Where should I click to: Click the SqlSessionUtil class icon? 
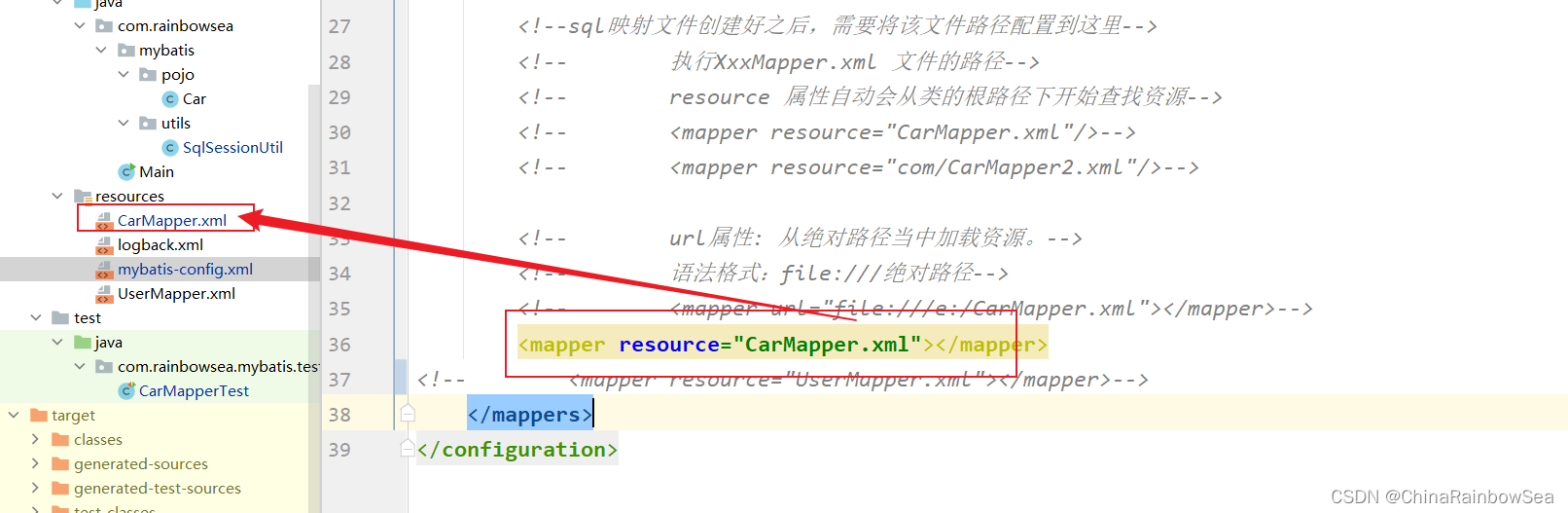170,148
